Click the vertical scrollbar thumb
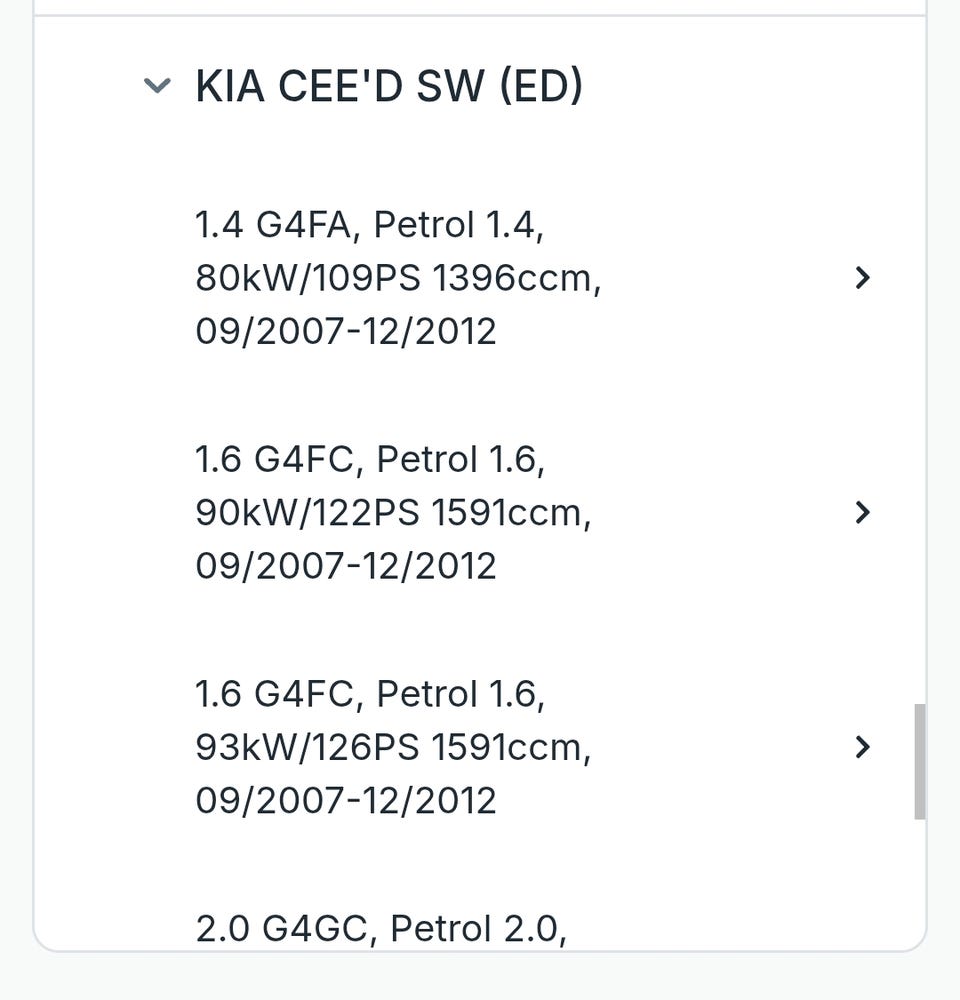 click(919, 761)
